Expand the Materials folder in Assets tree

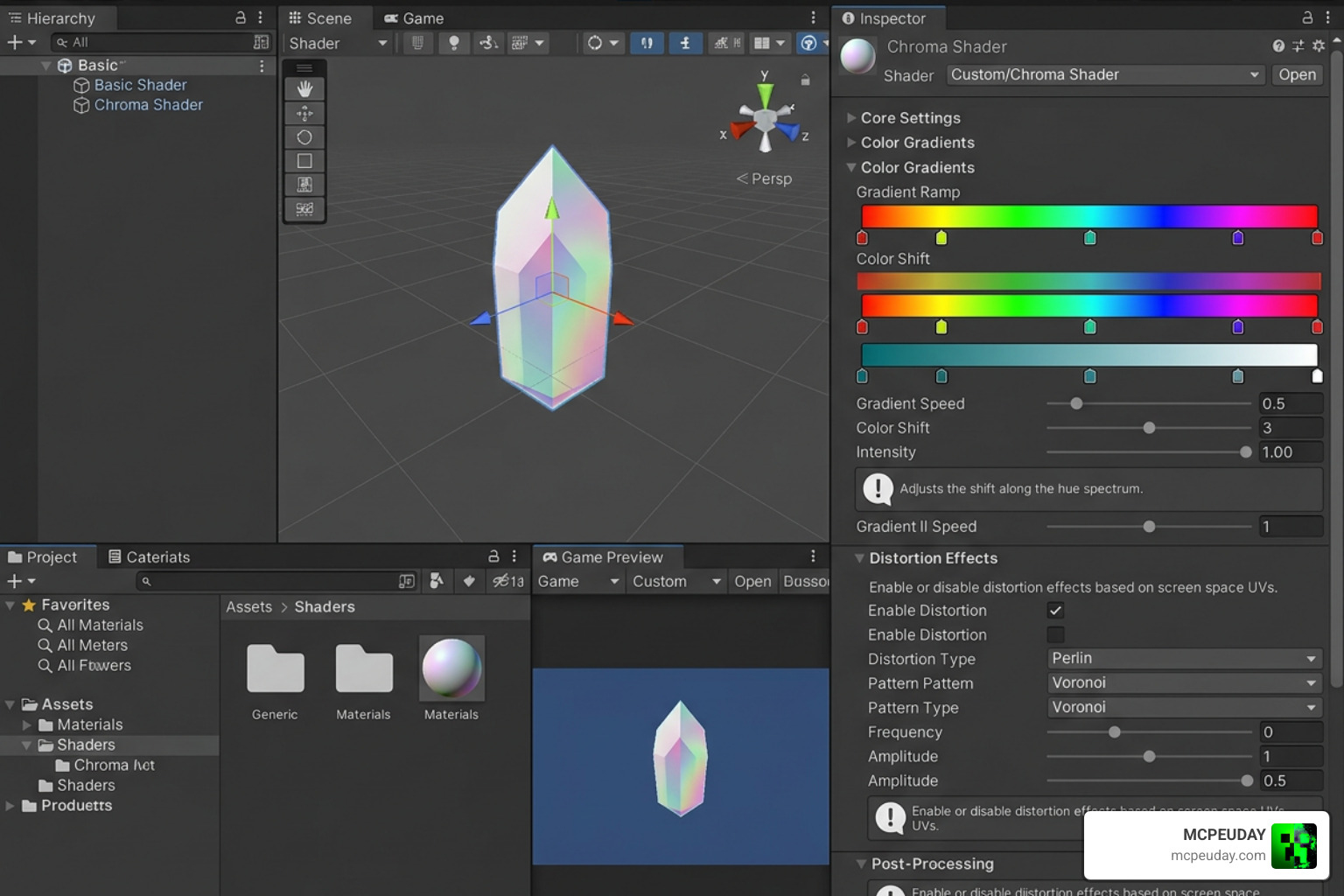26,725
